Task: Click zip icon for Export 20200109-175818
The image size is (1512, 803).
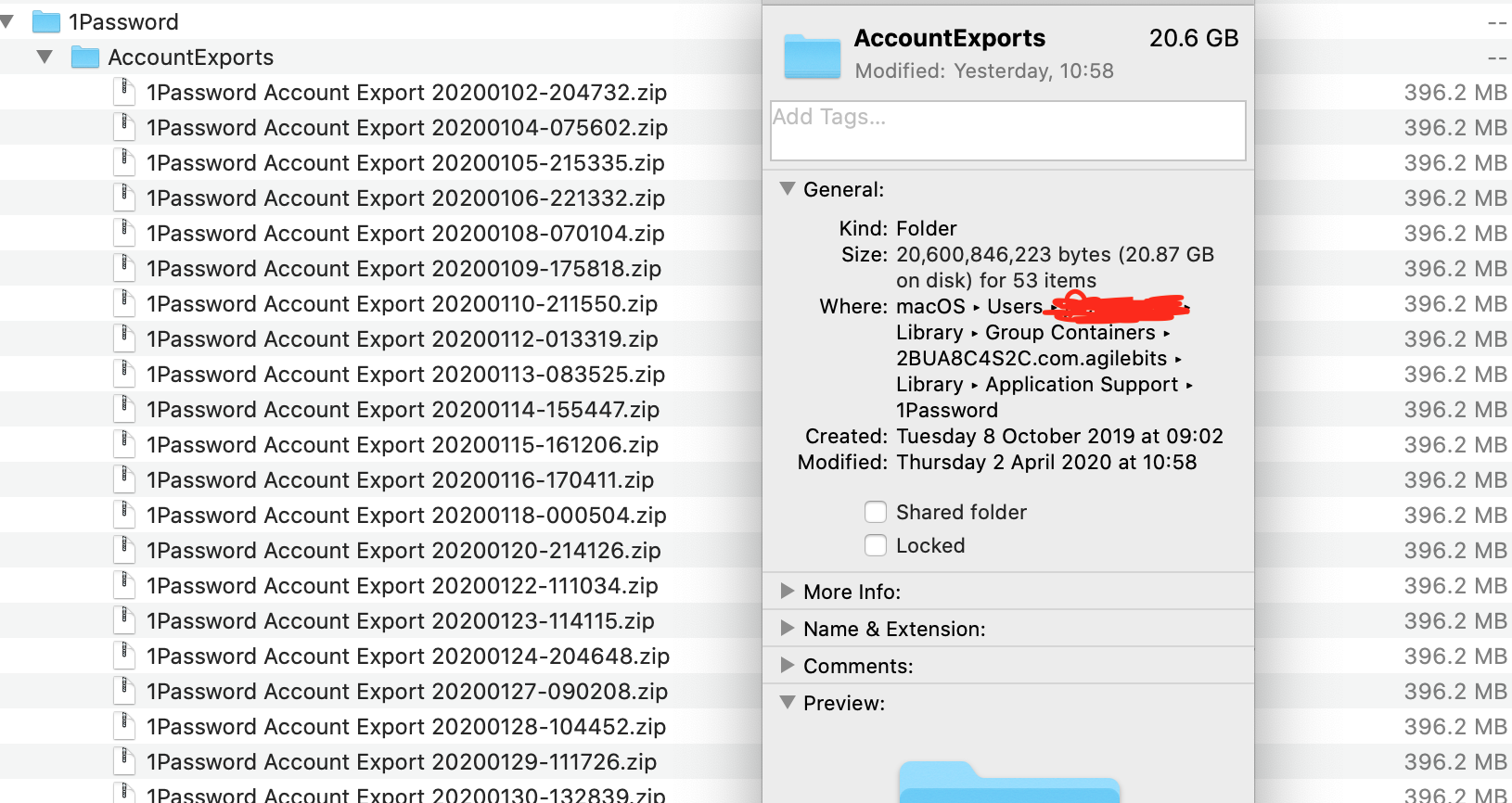Action: (124, 268)
